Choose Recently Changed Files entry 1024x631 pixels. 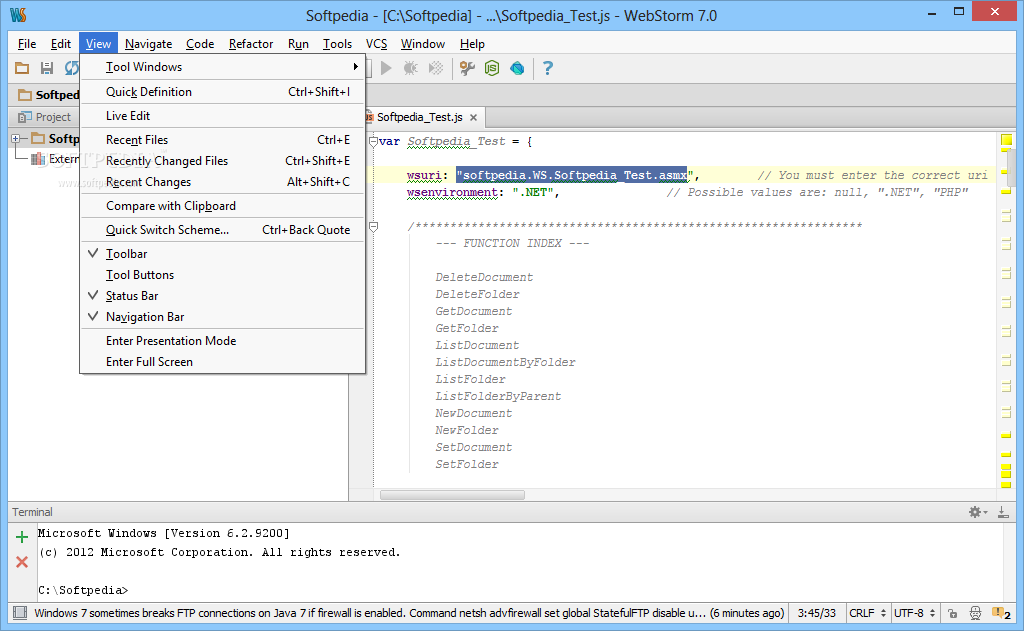pos(222,161)
